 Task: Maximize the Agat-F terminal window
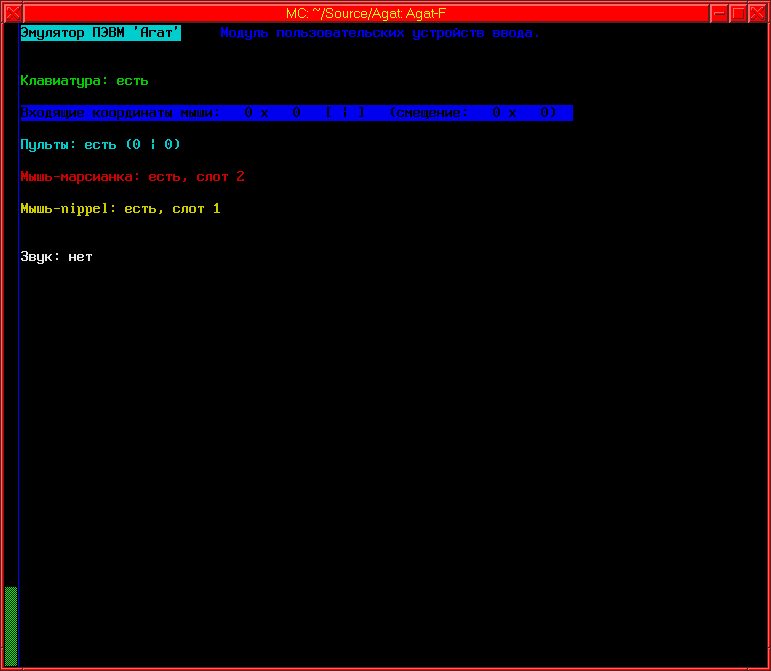739,13
